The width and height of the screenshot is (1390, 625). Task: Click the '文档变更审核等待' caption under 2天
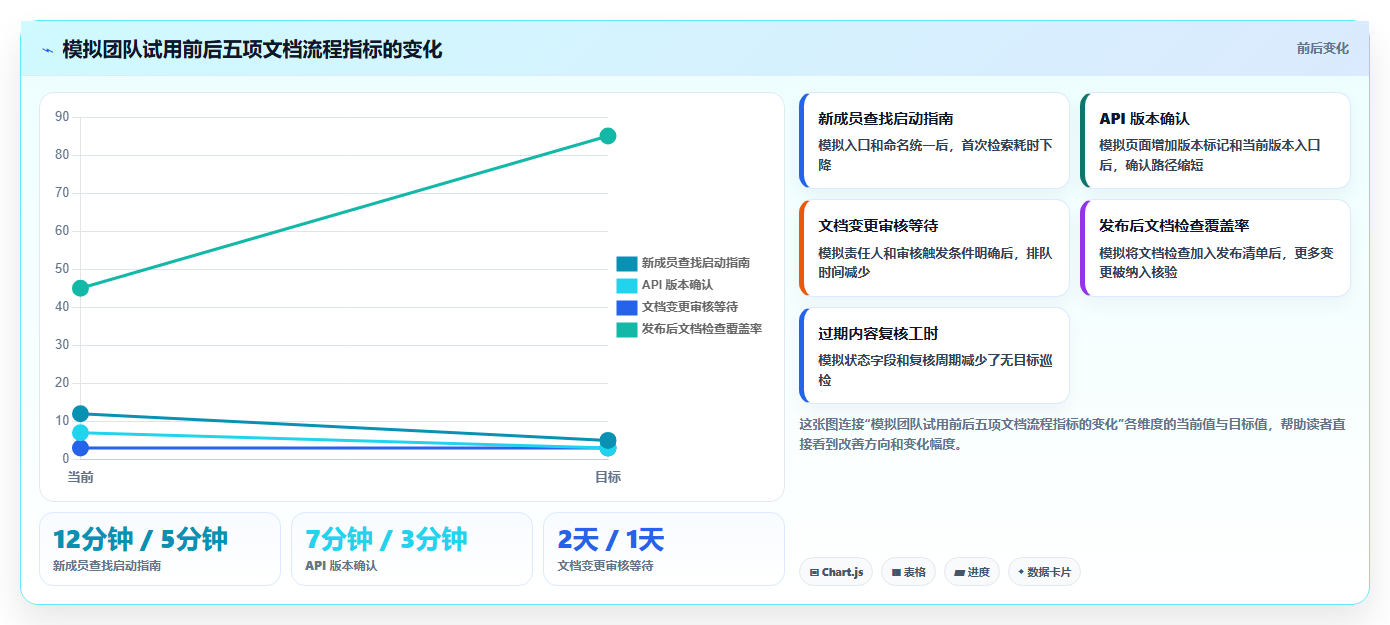605,566
